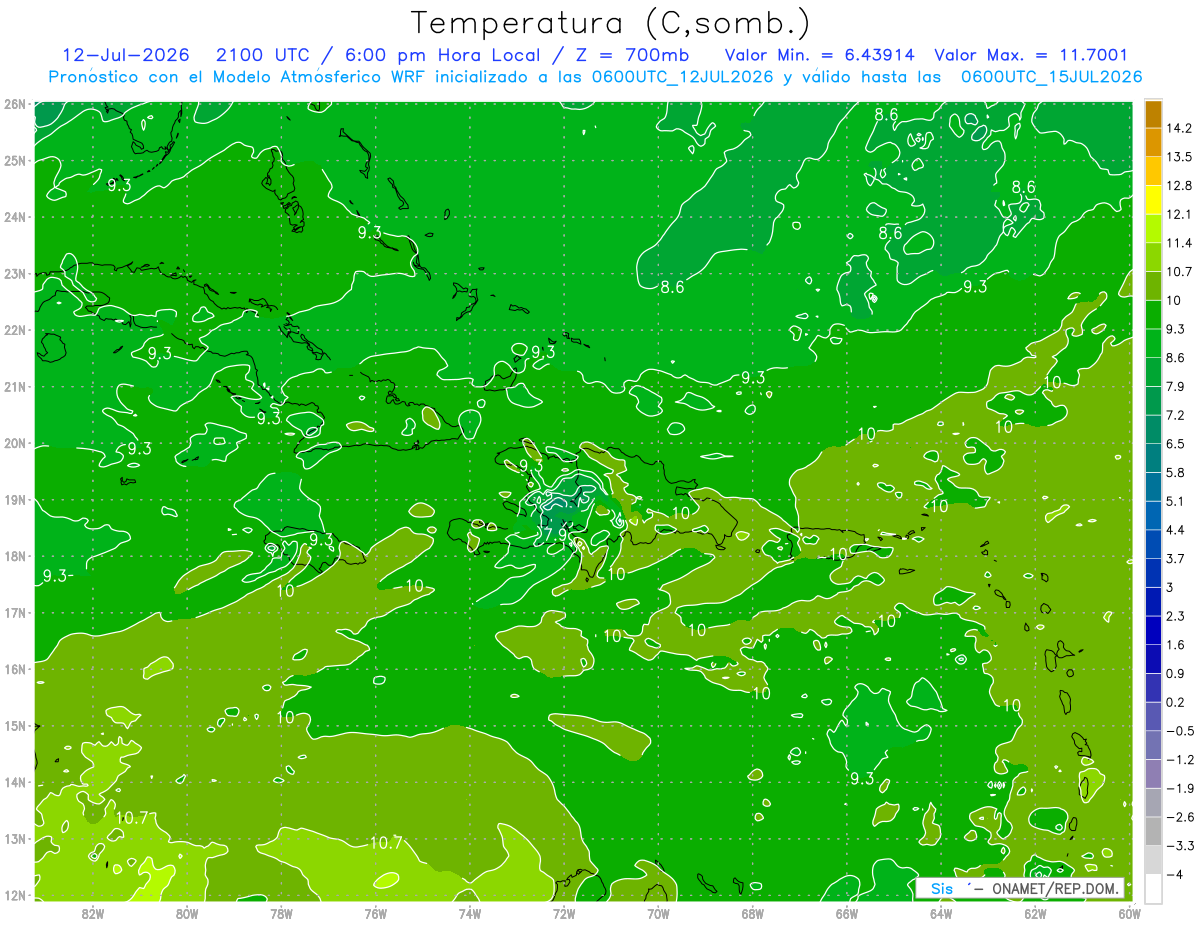The height and width of the screenshot is (927, 1200).
Task: Click the 26N latitude axis label
Action: tap(15, 104)
